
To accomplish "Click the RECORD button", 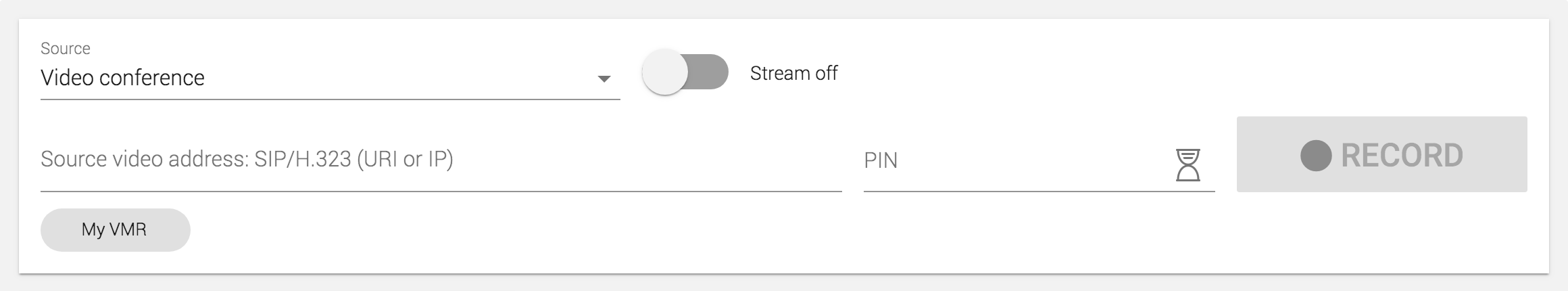I will click(1381, 154).
